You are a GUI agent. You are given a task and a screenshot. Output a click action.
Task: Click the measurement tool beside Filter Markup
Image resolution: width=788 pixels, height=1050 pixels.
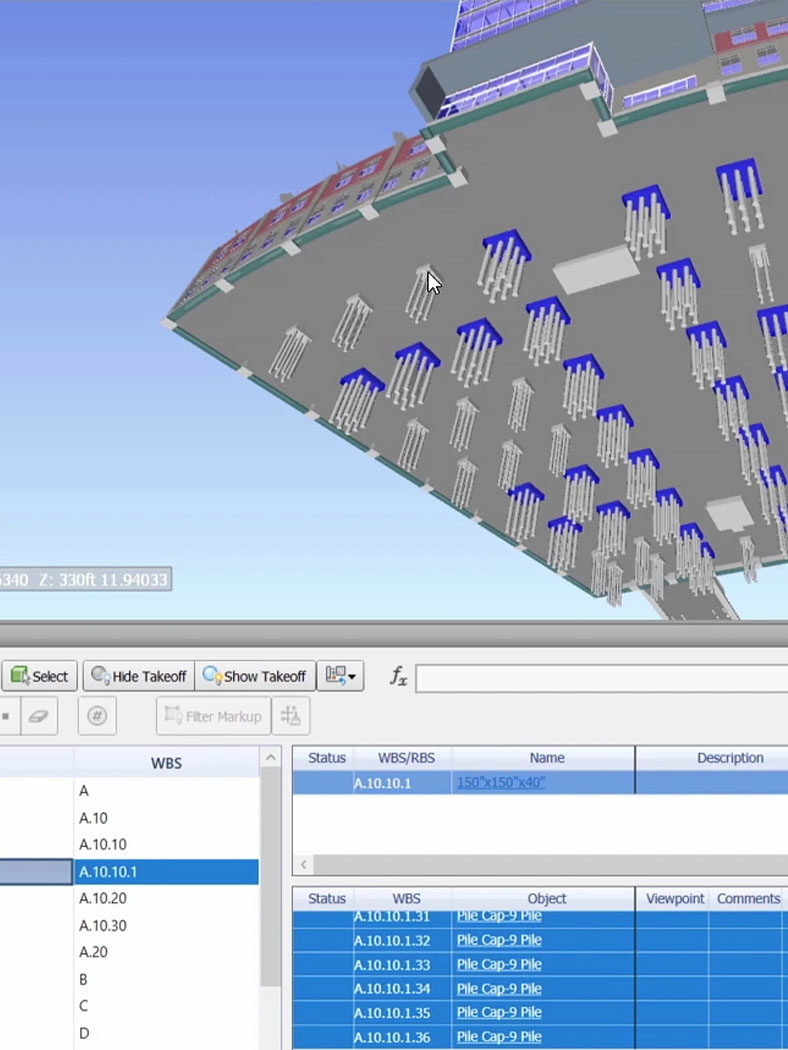[x=291, y=716]
